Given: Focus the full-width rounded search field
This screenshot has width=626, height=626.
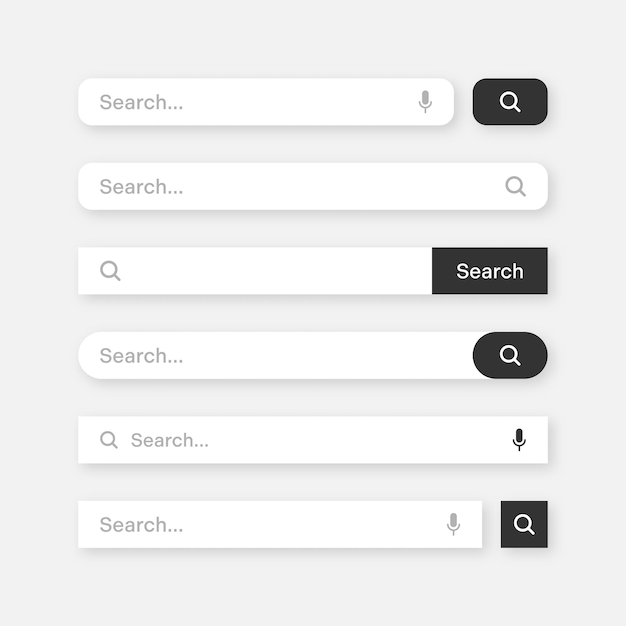Looking at the screenshot, I should (x=313, y=186).
